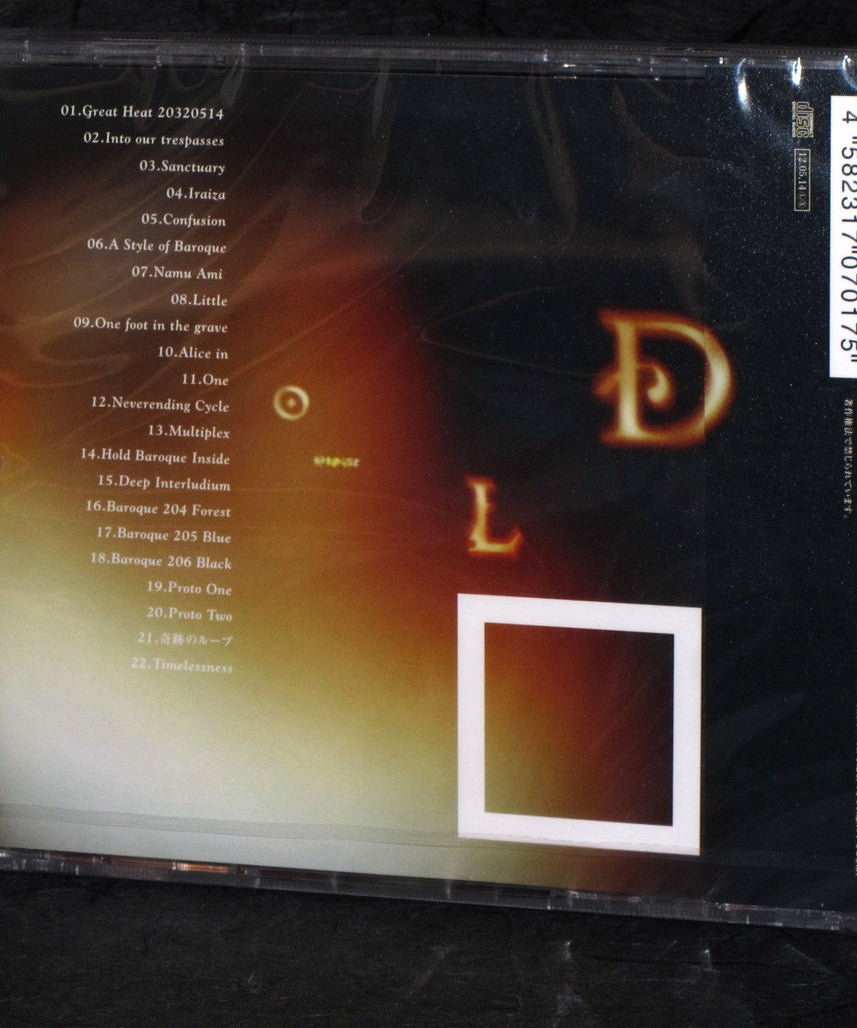Viewport: 857px width, 1028px height.
Task: Click the barcode number 4 582317 070175
Action: click(846, 236)
